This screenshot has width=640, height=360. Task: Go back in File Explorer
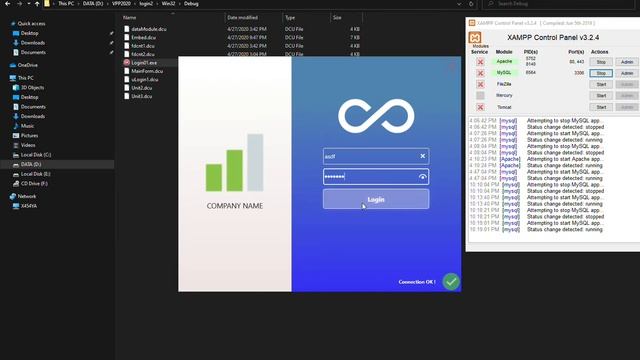(7, 4)
